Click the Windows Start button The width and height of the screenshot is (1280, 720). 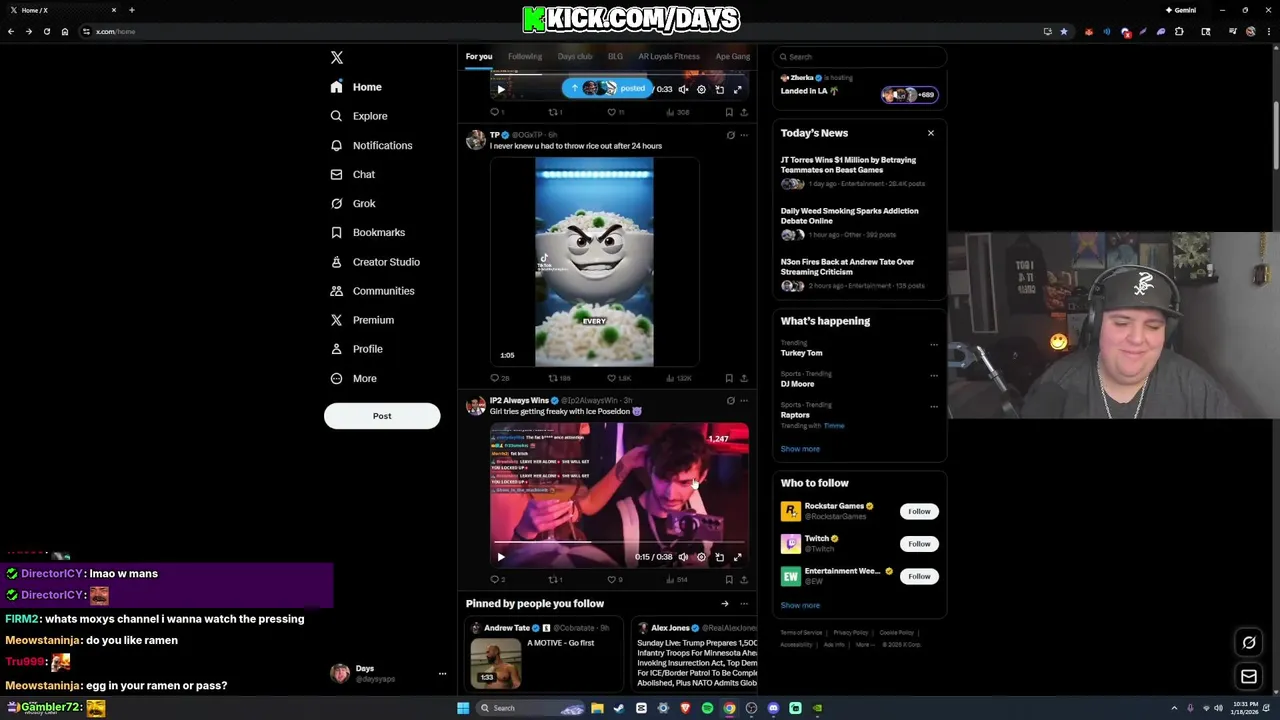pyautogui.click(x=463, y=708)
